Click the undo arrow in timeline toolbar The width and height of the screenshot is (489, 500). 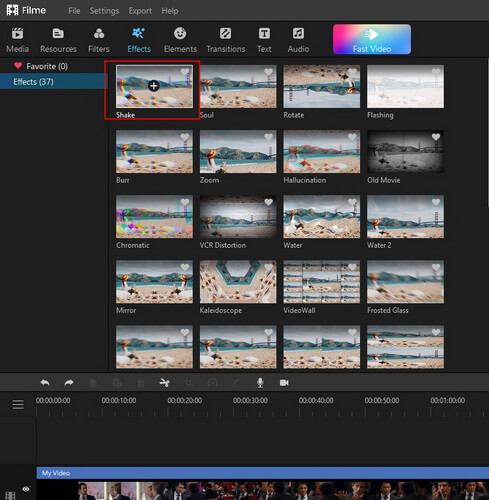point(45,383)
